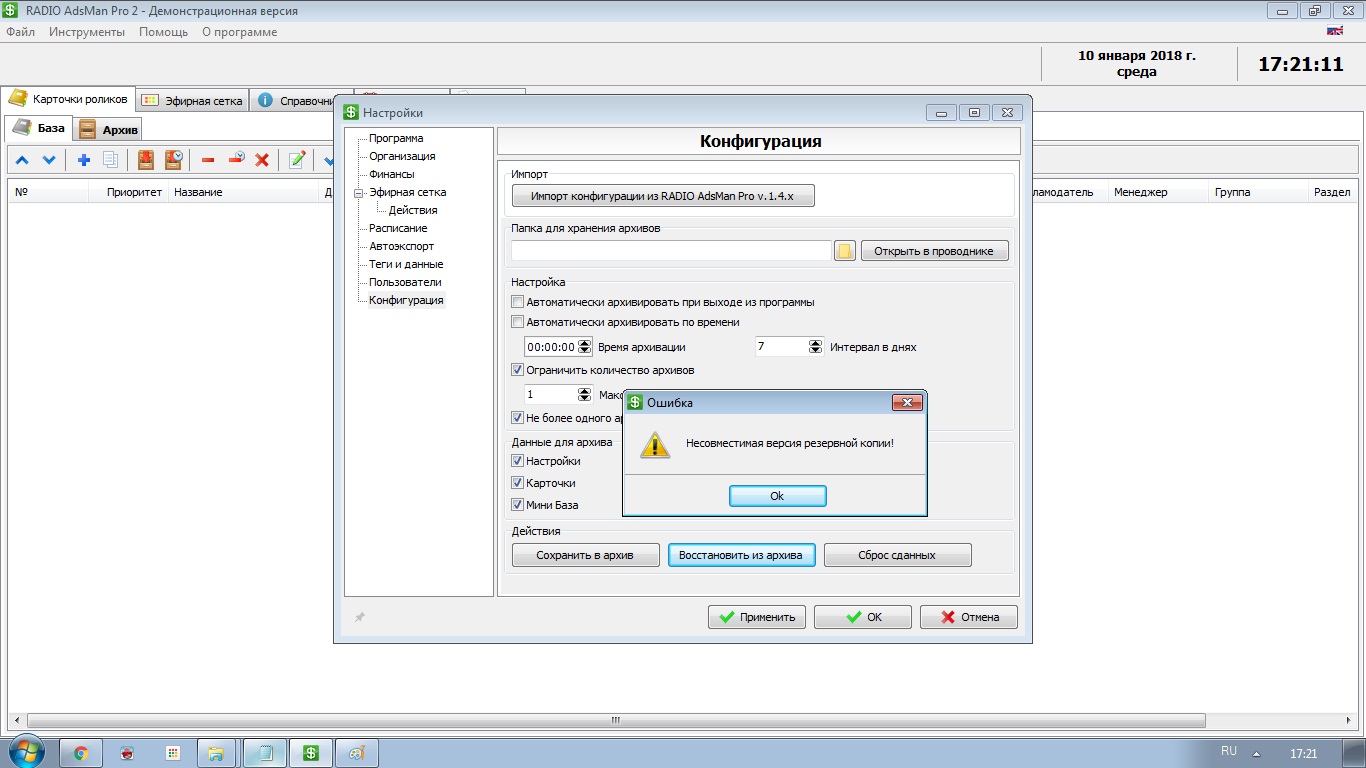Image resolution: width=1366 pixels, height=768 pixels.
Task: Uncheck the Настройки data checkbox
Action: [x=517, y=461]
